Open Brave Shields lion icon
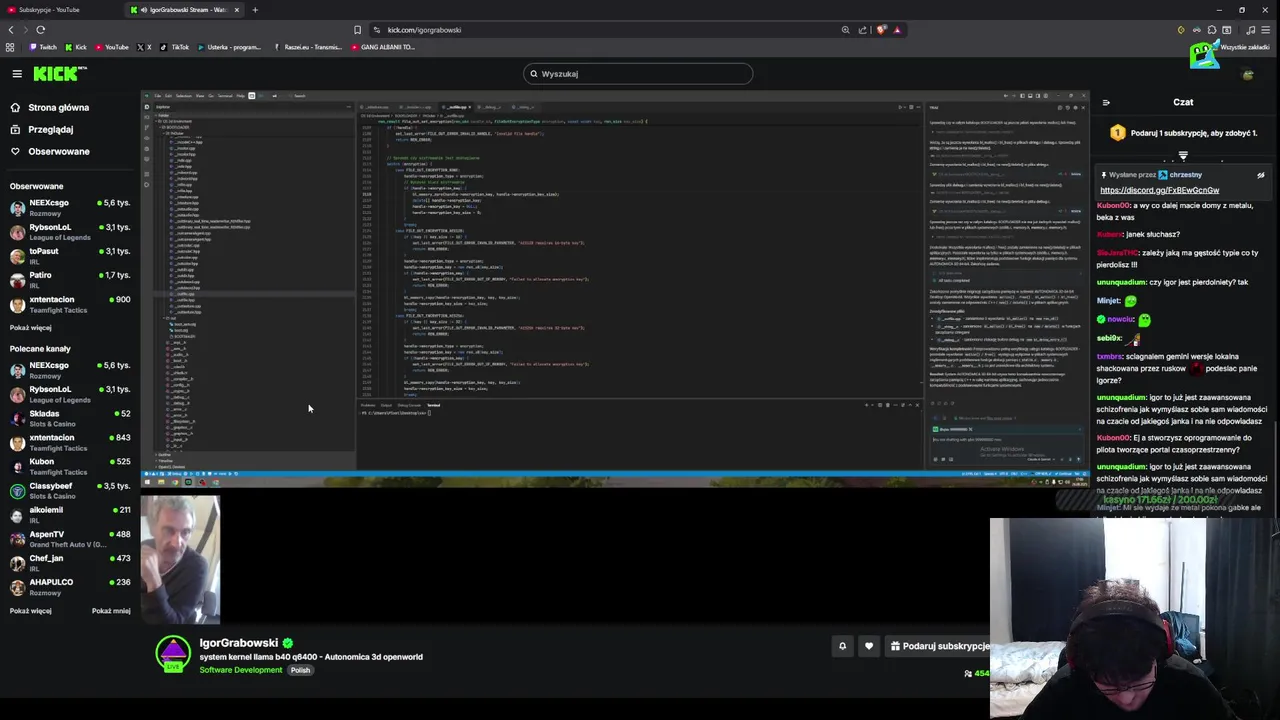 [881, 30]
